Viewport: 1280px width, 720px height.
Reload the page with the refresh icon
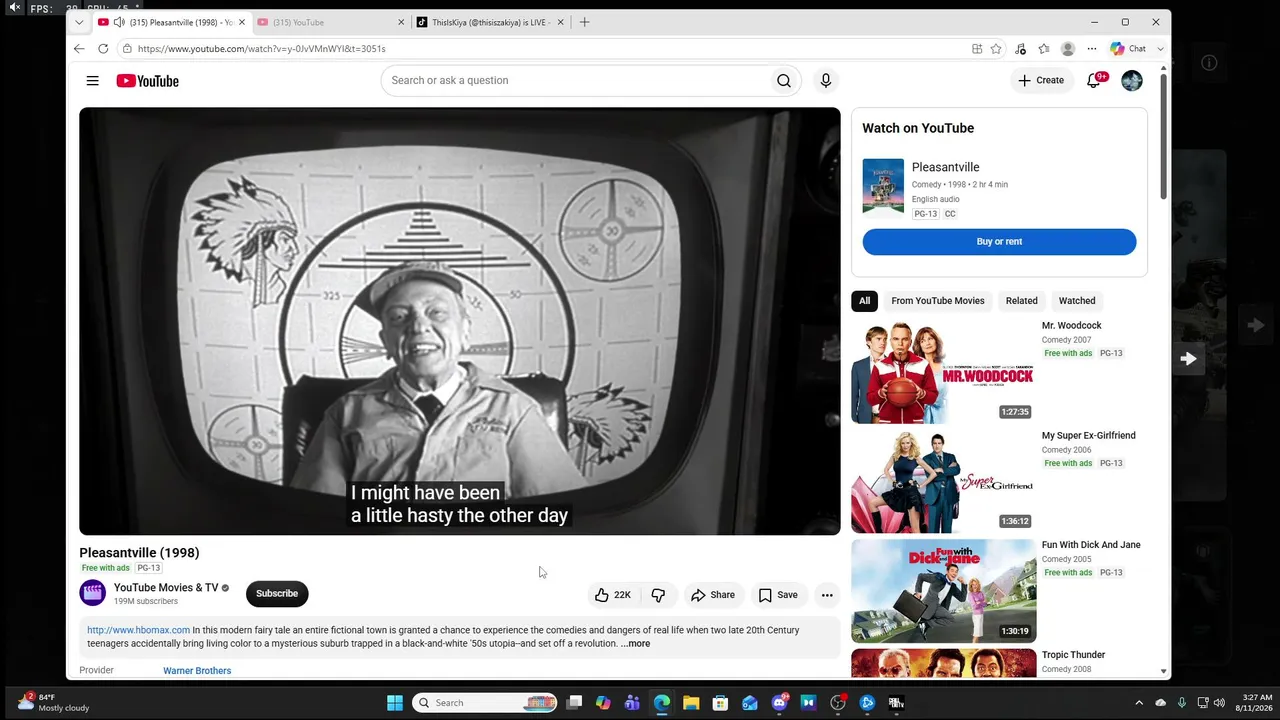pos(103,48)
